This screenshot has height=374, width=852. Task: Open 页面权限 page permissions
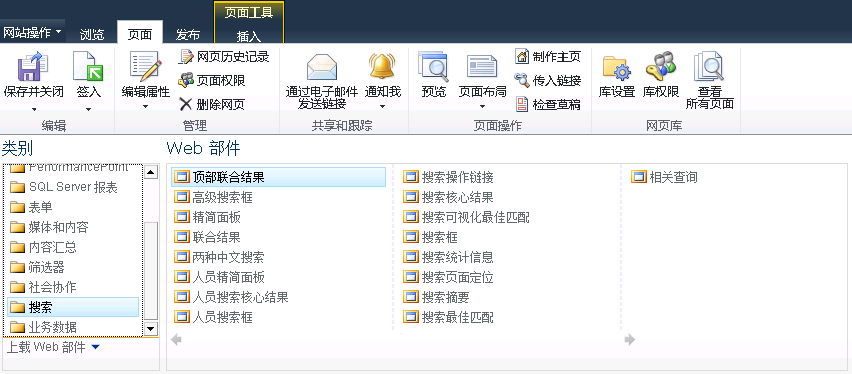pyautogui.click(x=212, y=80)
